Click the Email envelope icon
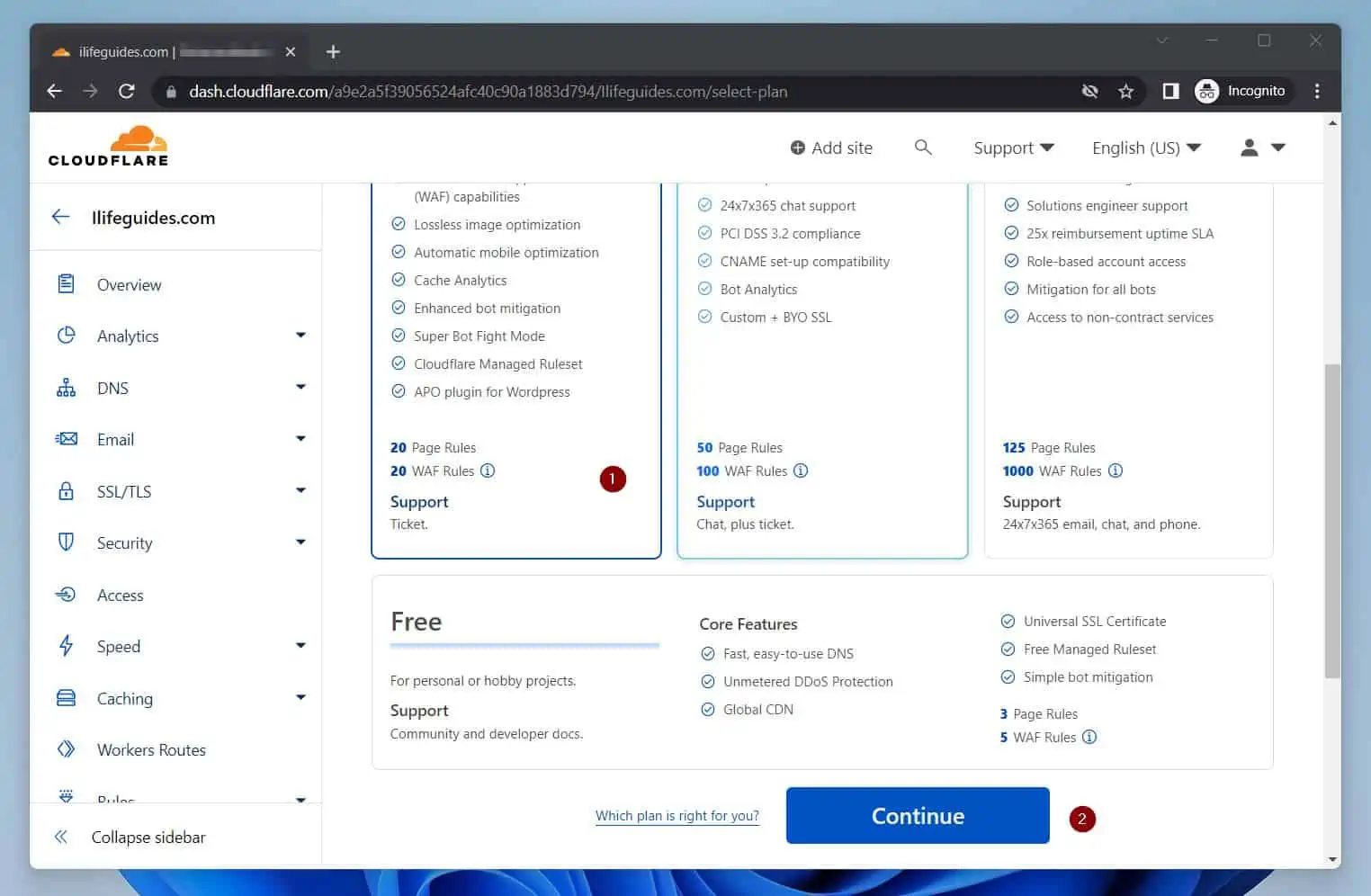 (x=66, y=439)
